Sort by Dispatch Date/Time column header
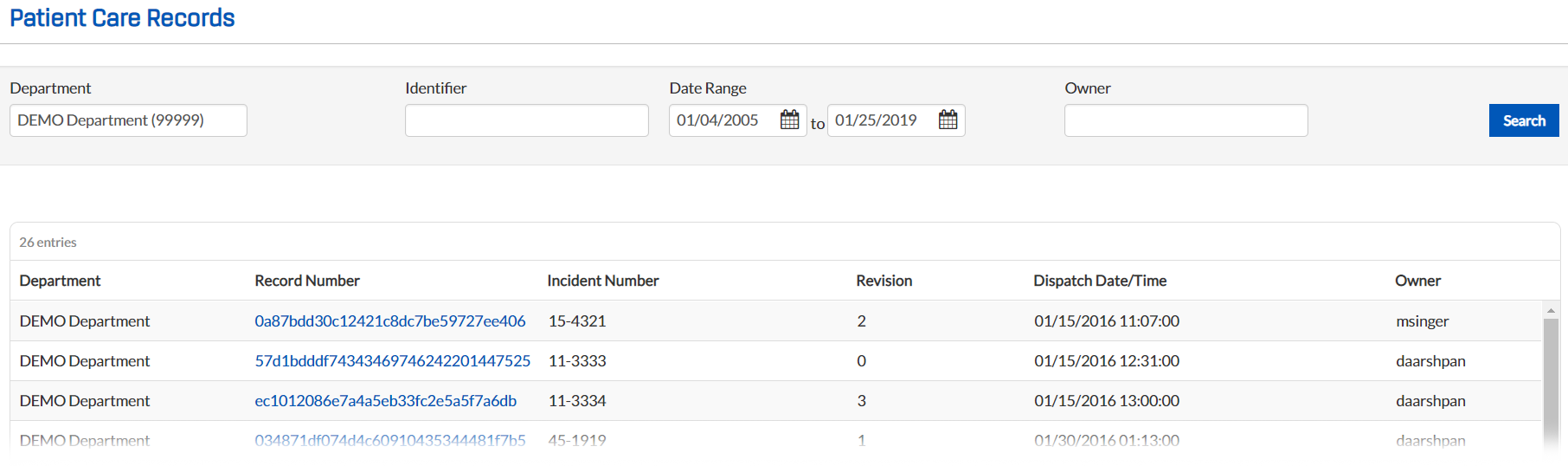The image size is (1568, 466). pos(1100,281)
